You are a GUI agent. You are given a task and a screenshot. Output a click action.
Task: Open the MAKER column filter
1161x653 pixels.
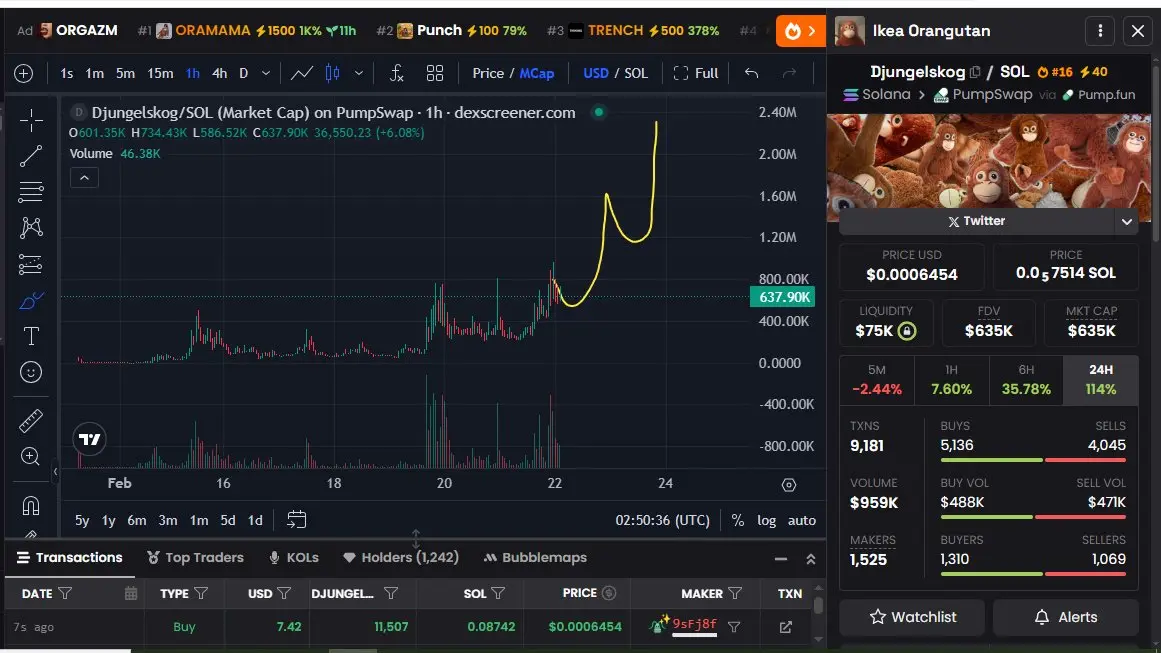click(x=735, y=594)
